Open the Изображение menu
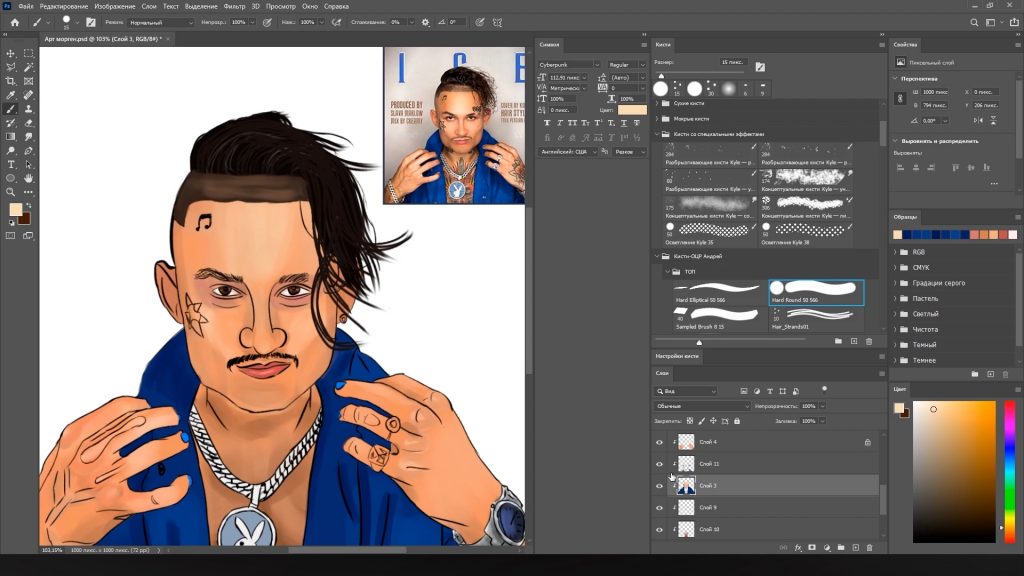 coord(114,6)
